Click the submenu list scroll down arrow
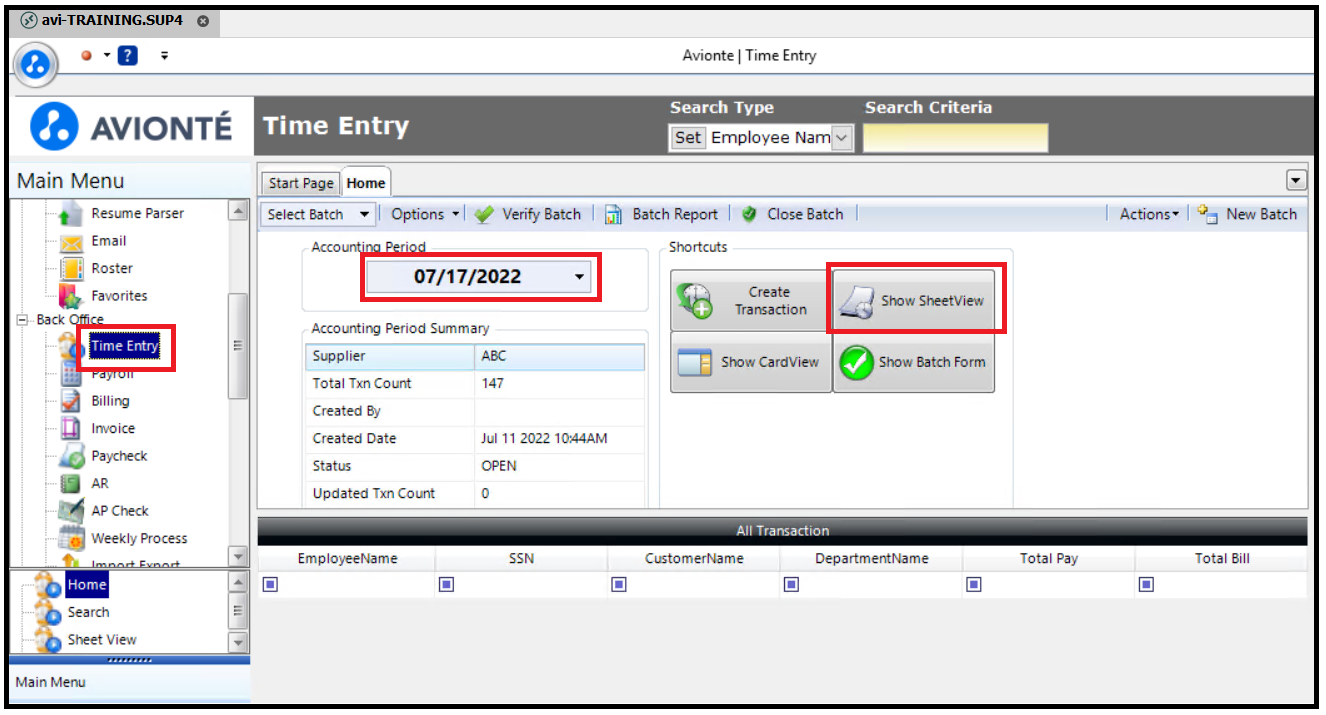The width and height of the screenshot is (1326, 715). (238, 642)
